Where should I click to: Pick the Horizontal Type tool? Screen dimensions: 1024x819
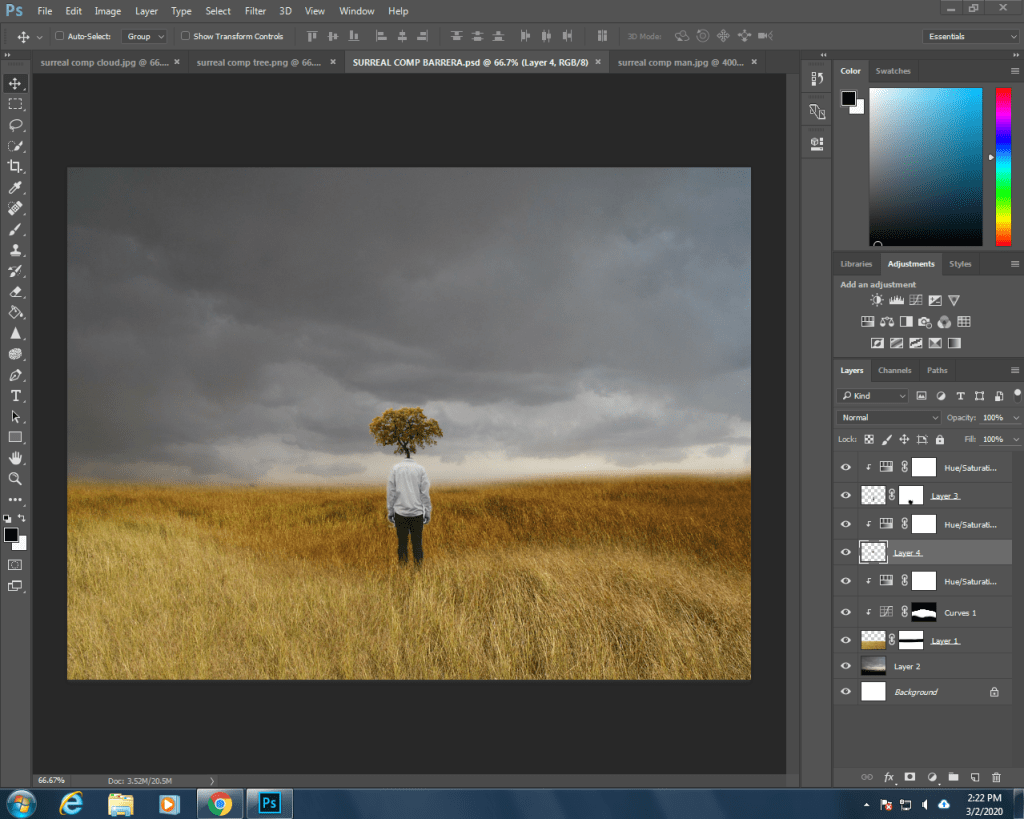tap(15, 396)
